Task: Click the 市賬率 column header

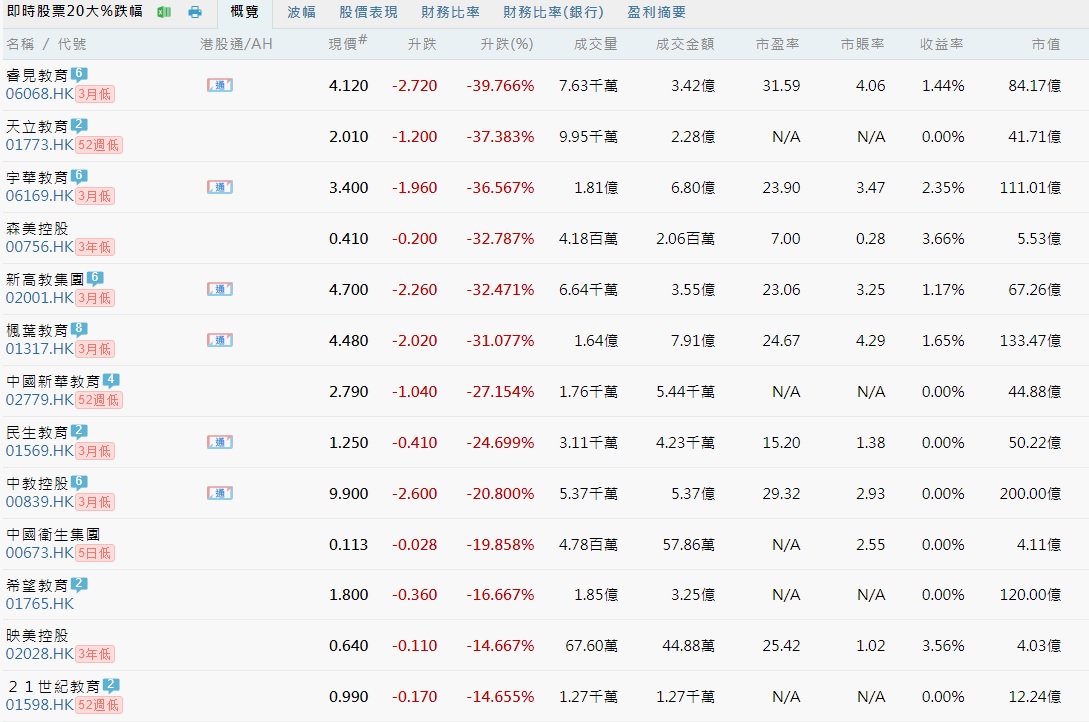Action: click(x=863, y=44)
